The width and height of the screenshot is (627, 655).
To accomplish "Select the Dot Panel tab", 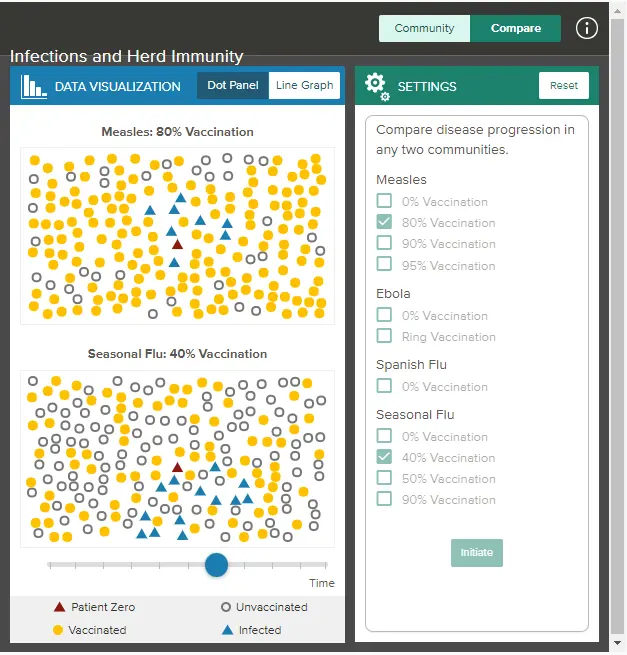I will pos(233,86).
